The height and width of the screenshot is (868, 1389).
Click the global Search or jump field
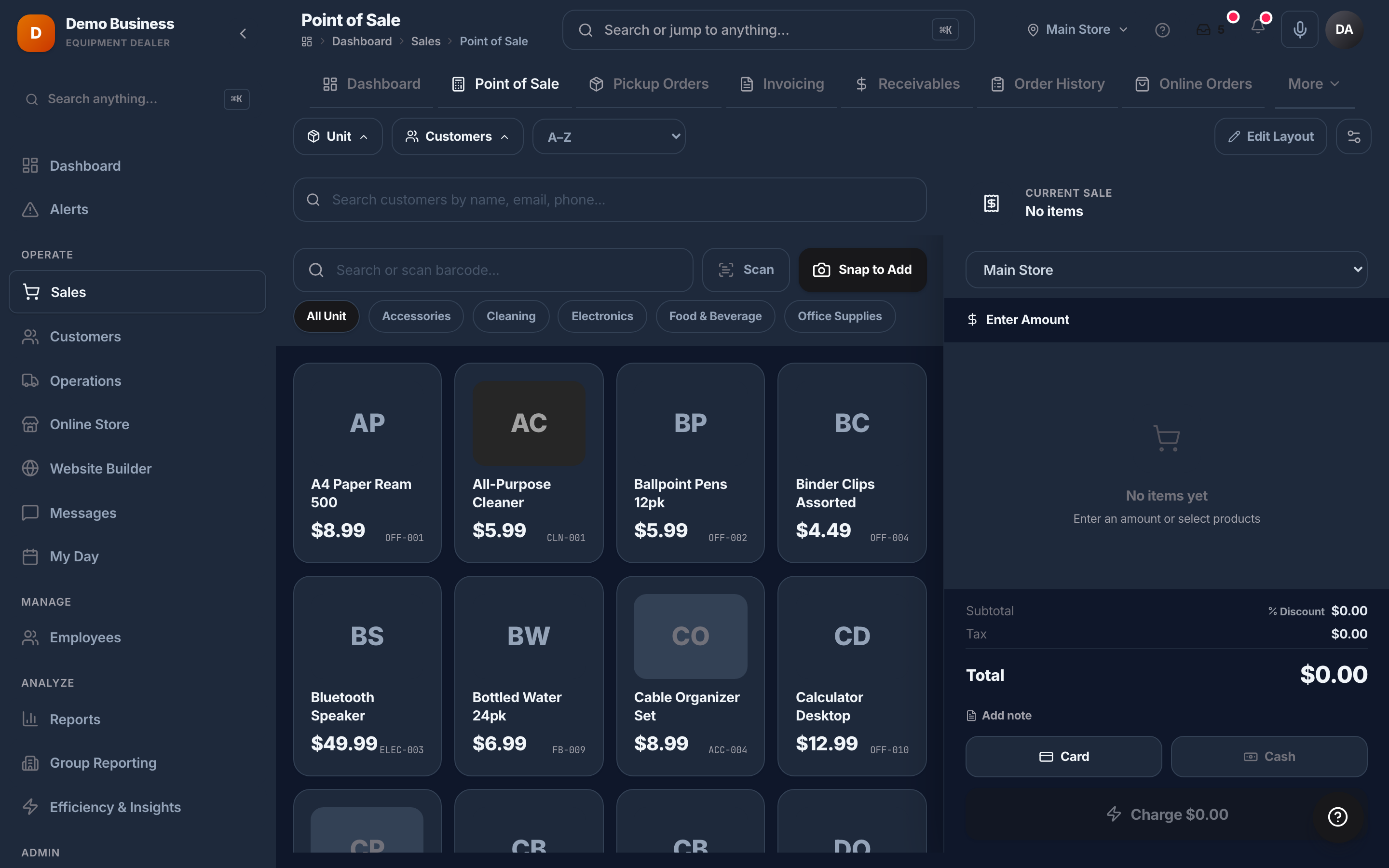point(768,30)
